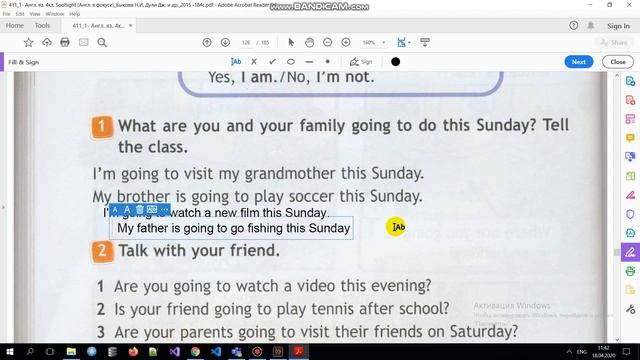This screenshot has width=640, height=360.
Task: Zoom out with minus circle
Action: tap(327, 42)
